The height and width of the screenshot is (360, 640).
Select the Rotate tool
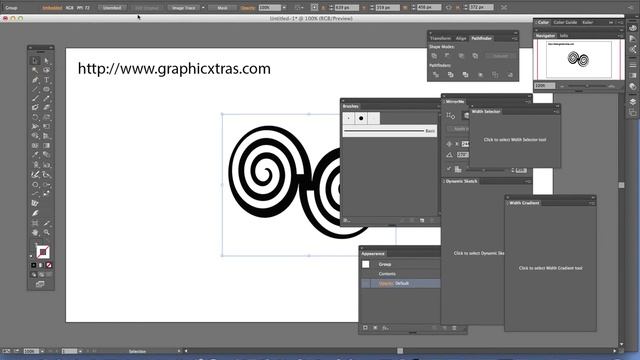coord(35,117)
